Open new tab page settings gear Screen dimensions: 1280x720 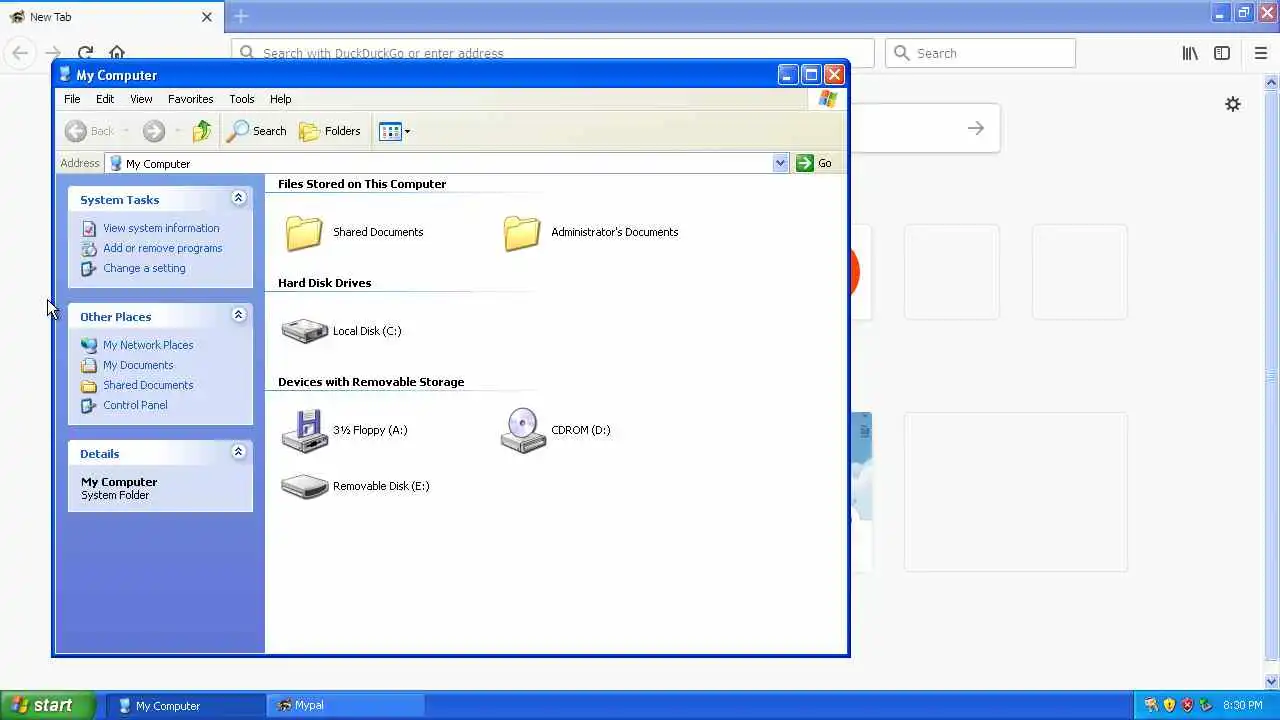click(x=1233, y=104)
